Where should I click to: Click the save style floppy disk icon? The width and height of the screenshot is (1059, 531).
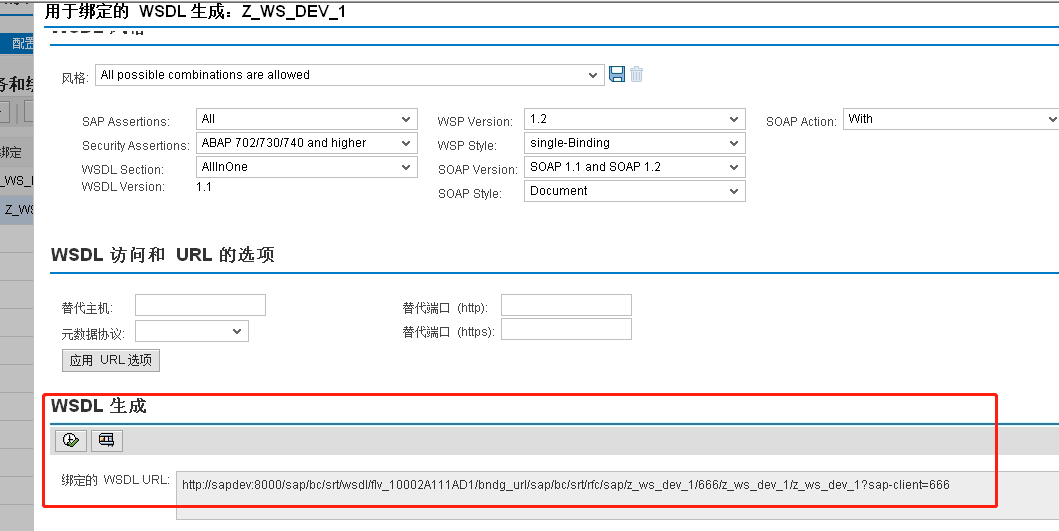pos(617,75)
